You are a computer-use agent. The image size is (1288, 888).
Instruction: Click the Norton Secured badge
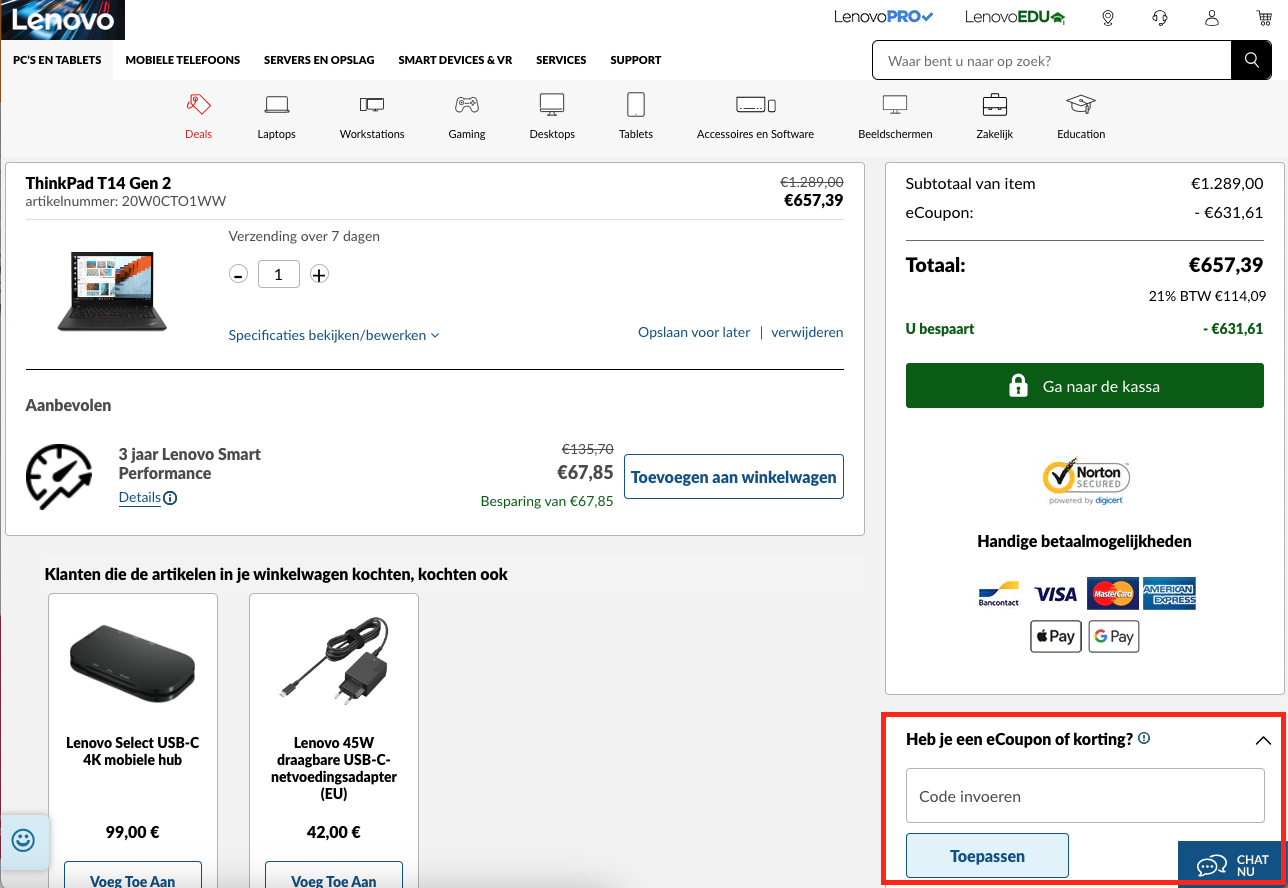pyautogui.click(x=1085, y=483)
